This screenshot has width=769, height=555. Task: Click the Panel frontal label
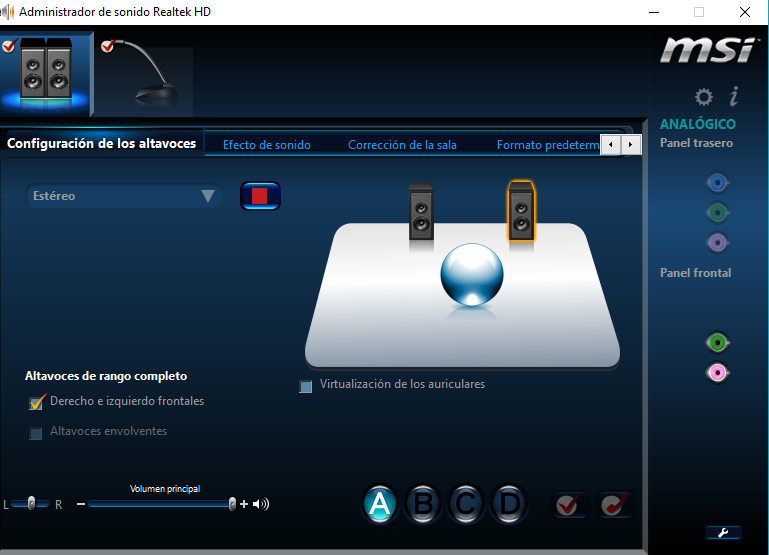pos(695,273)
